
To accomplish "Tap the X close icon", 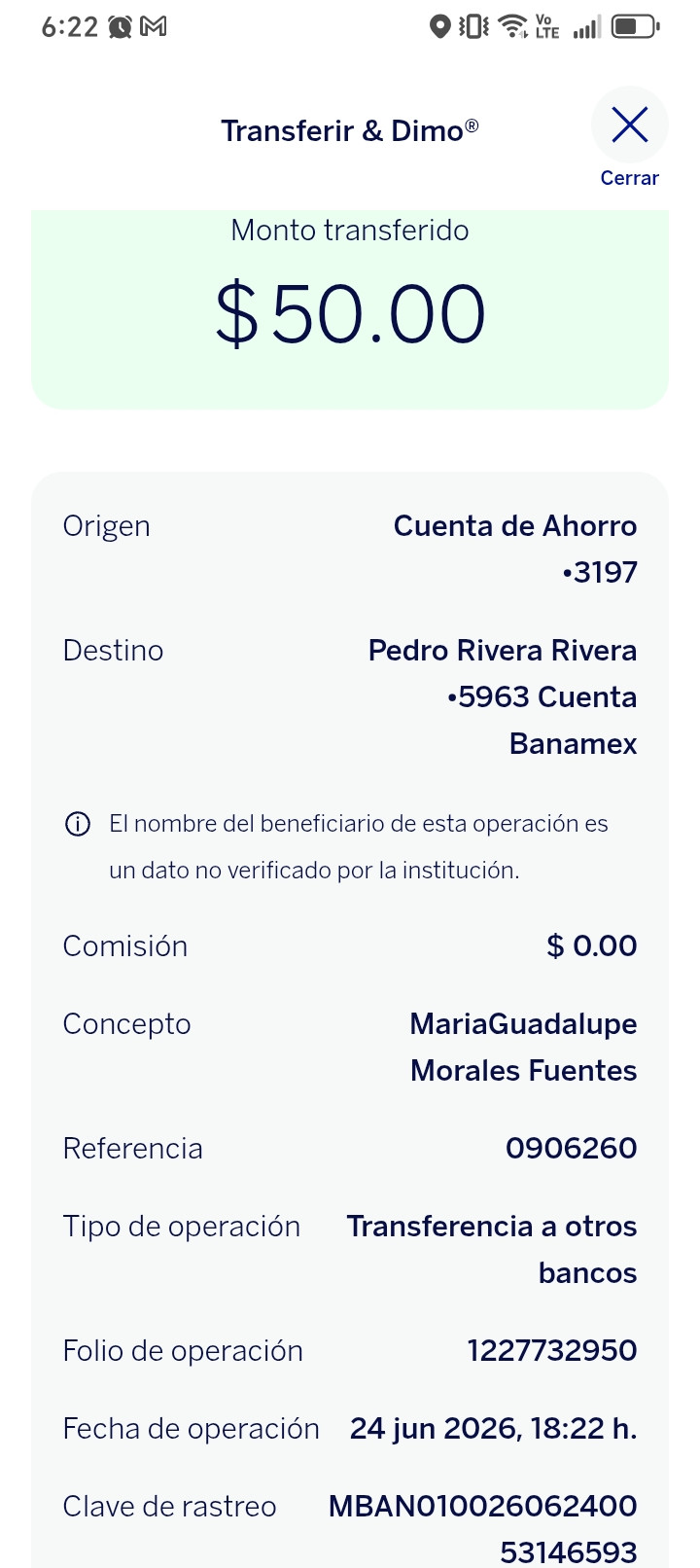I will [630, 125].
